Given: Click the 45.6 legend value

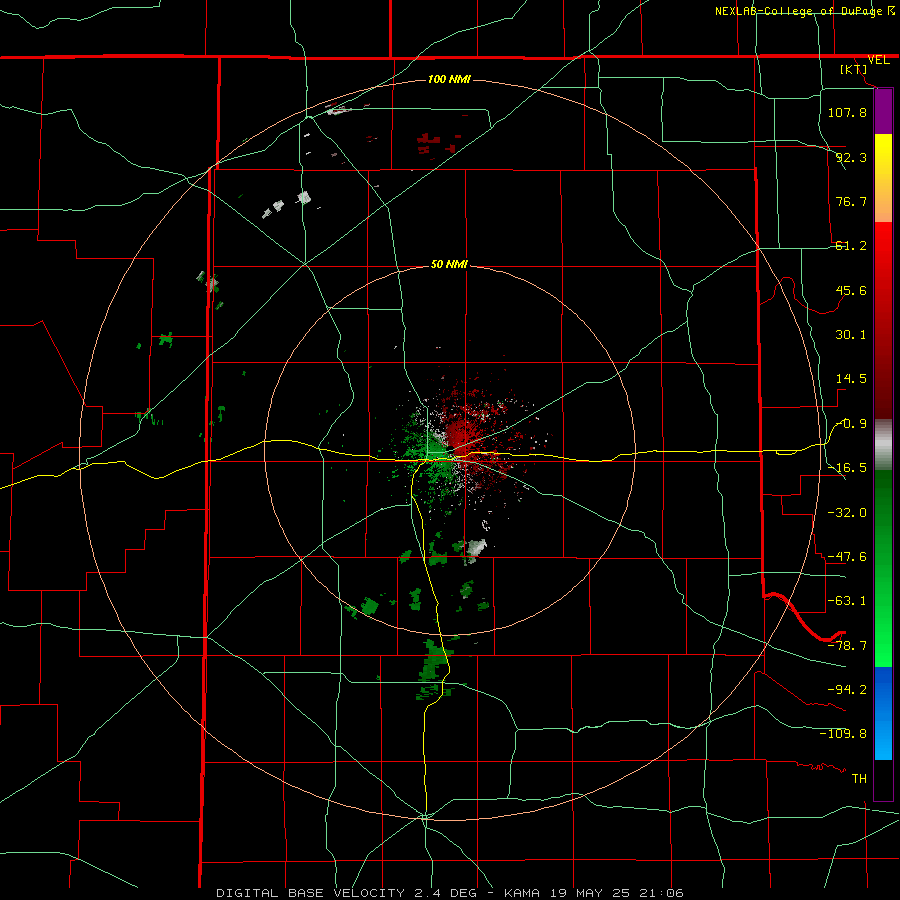Looking at the screenshot, I should pos(851,290).
